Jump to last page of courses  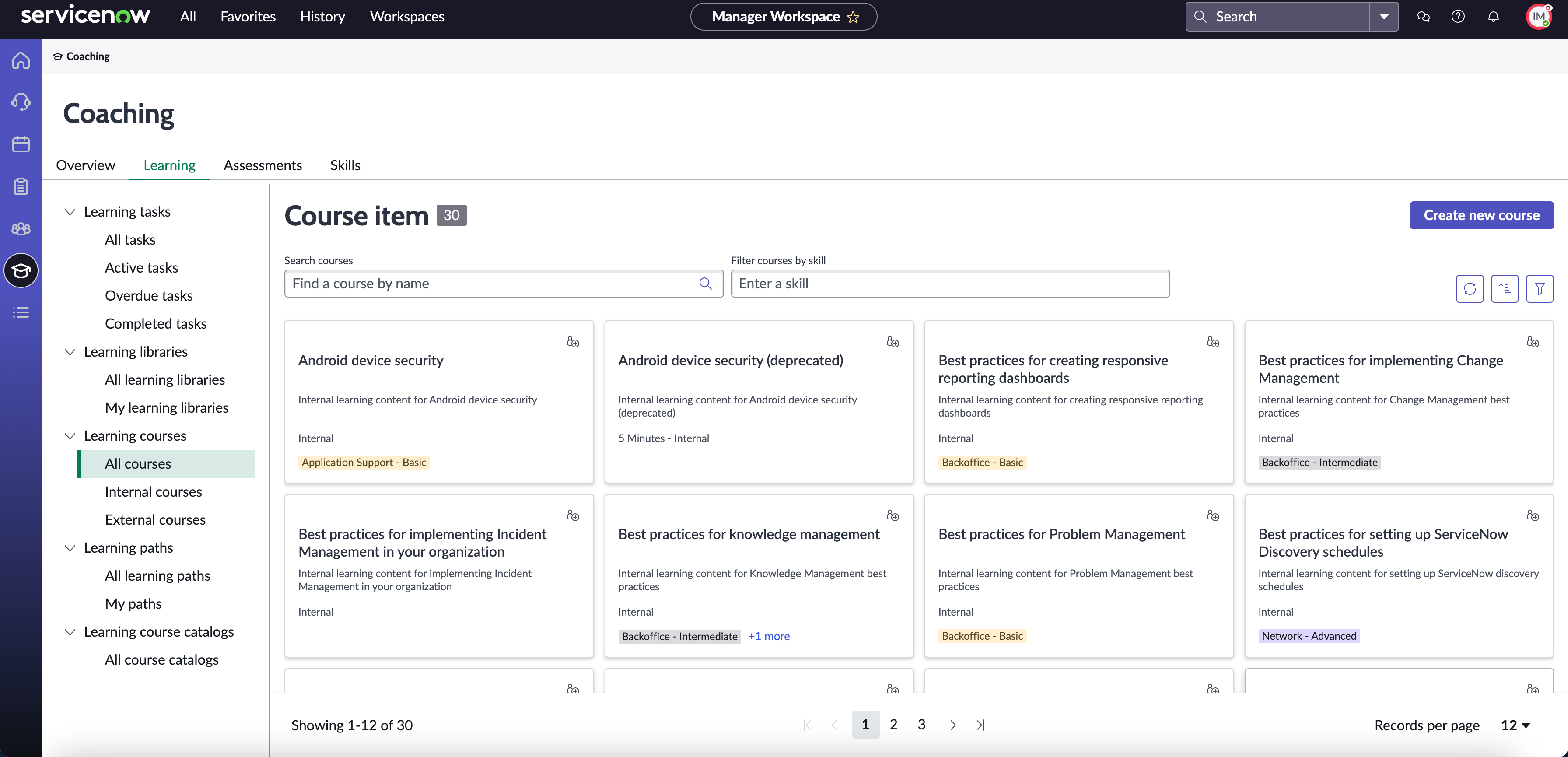[x=977, y=725]
